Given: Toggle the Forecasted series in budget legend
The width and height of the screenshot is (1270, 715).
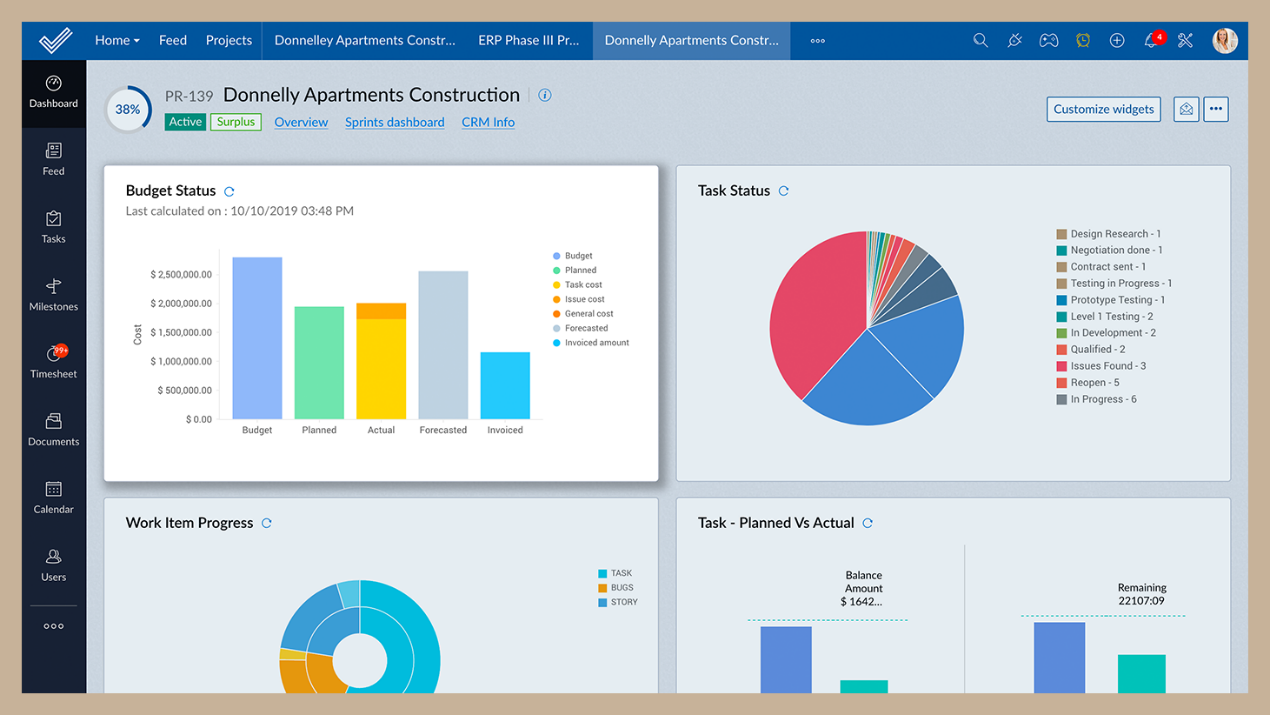Looking at the screenshot, I should click(x=585, y=328).
